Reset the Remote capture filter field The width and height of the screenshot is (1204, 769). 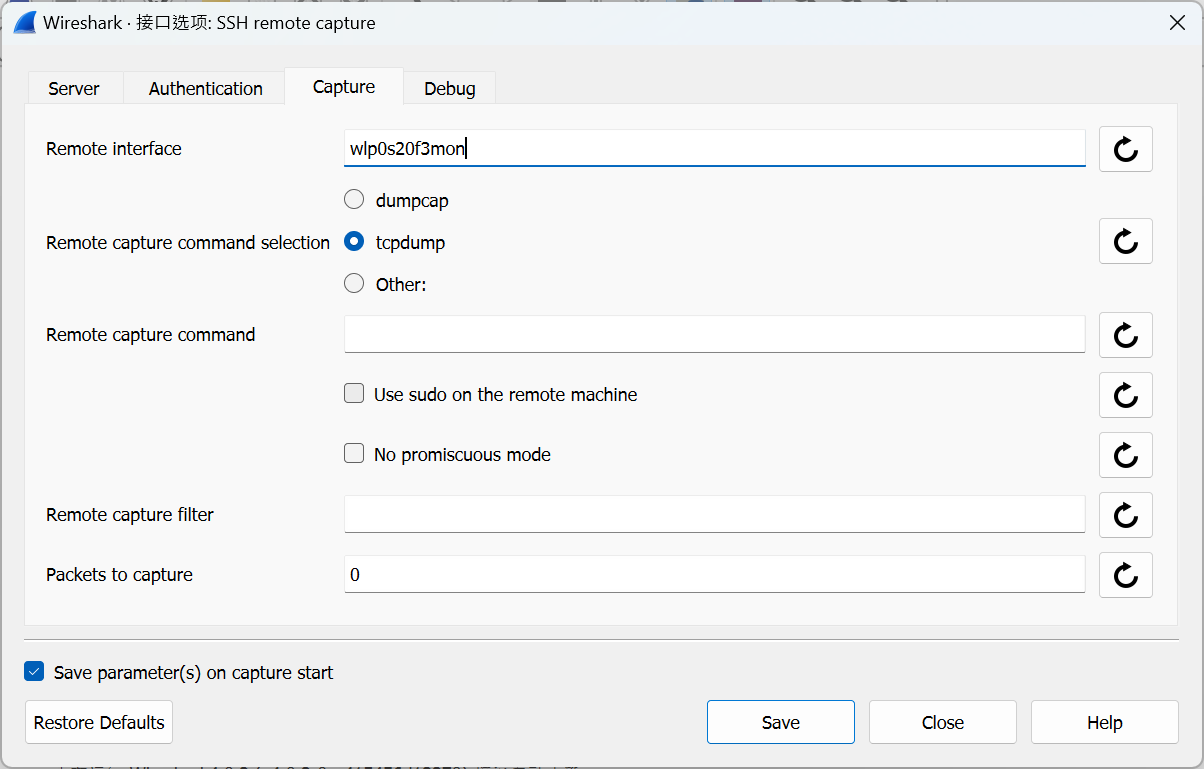pyautogui.click(x=1125, y=515)
